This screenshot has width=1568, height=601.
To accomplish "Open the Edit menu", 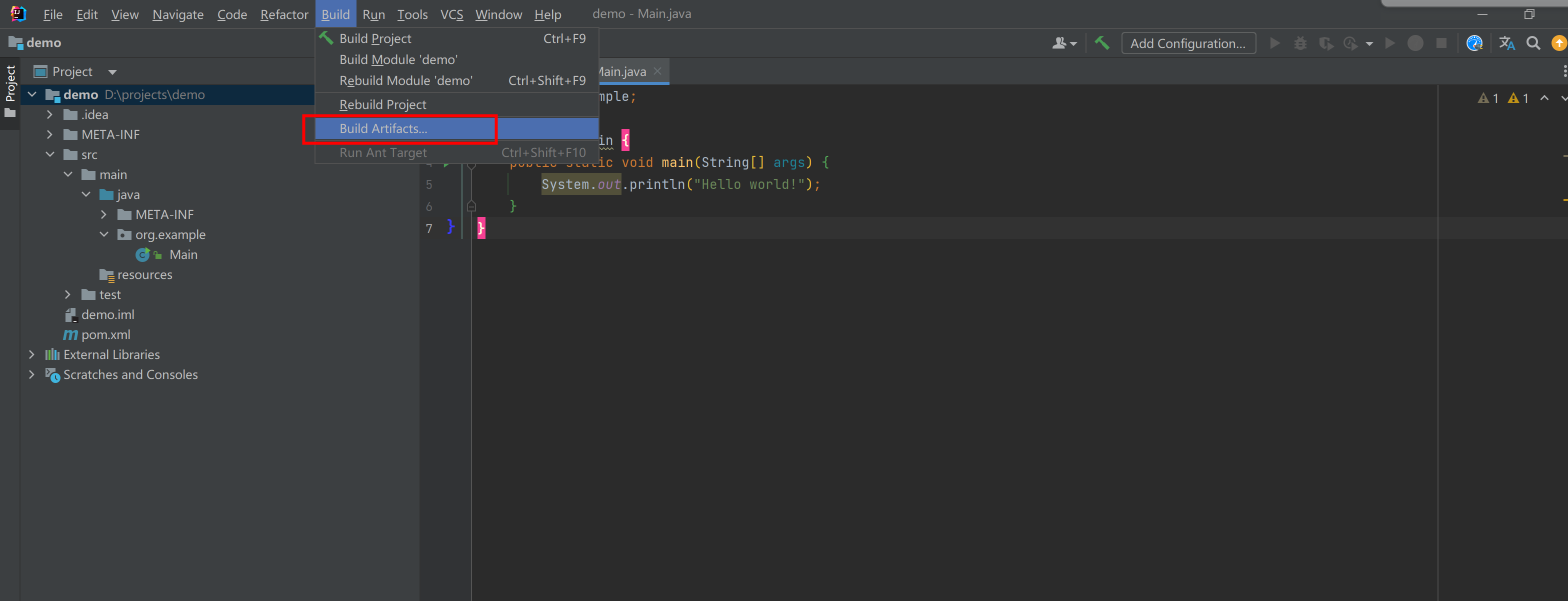I will coord(87,14).
